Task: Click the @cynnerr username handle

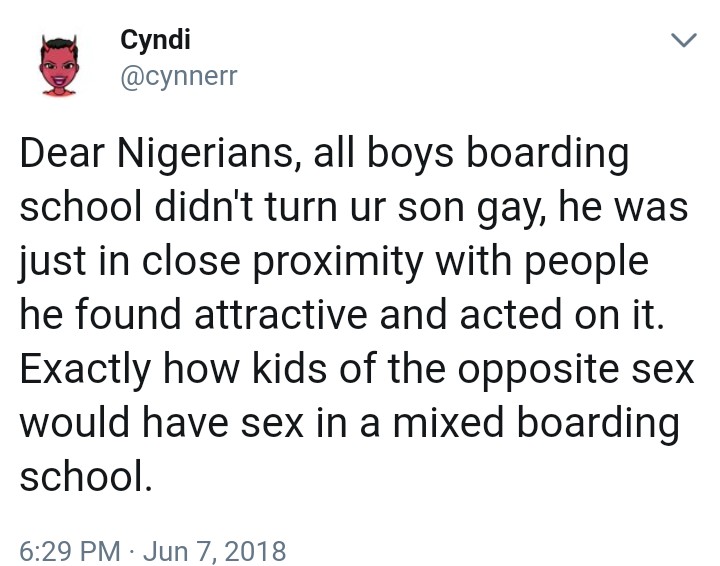Action: pyautogui.click(x=179, y=75)
